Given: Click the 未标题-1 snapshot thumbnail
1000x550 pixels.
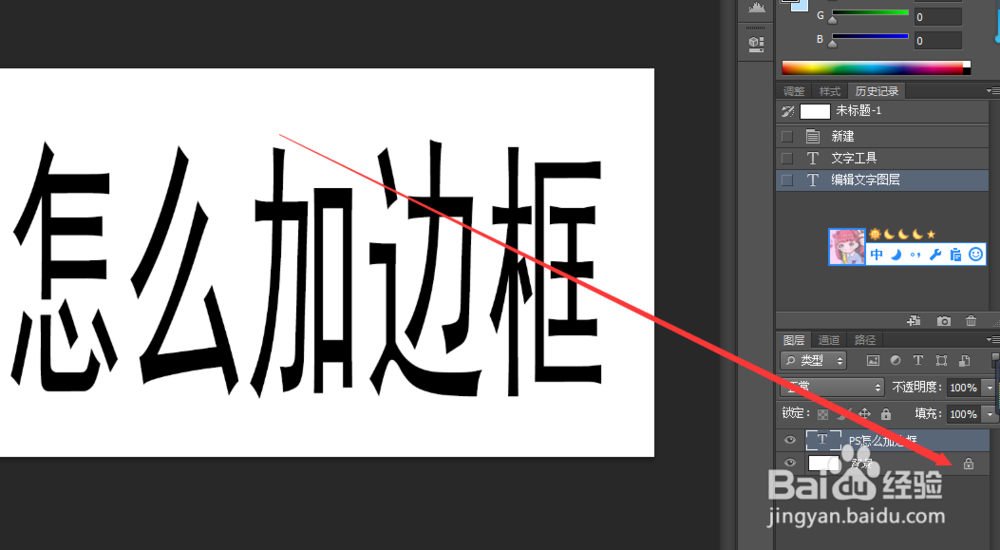Looking at the screenshot, I should coord(815,112).
